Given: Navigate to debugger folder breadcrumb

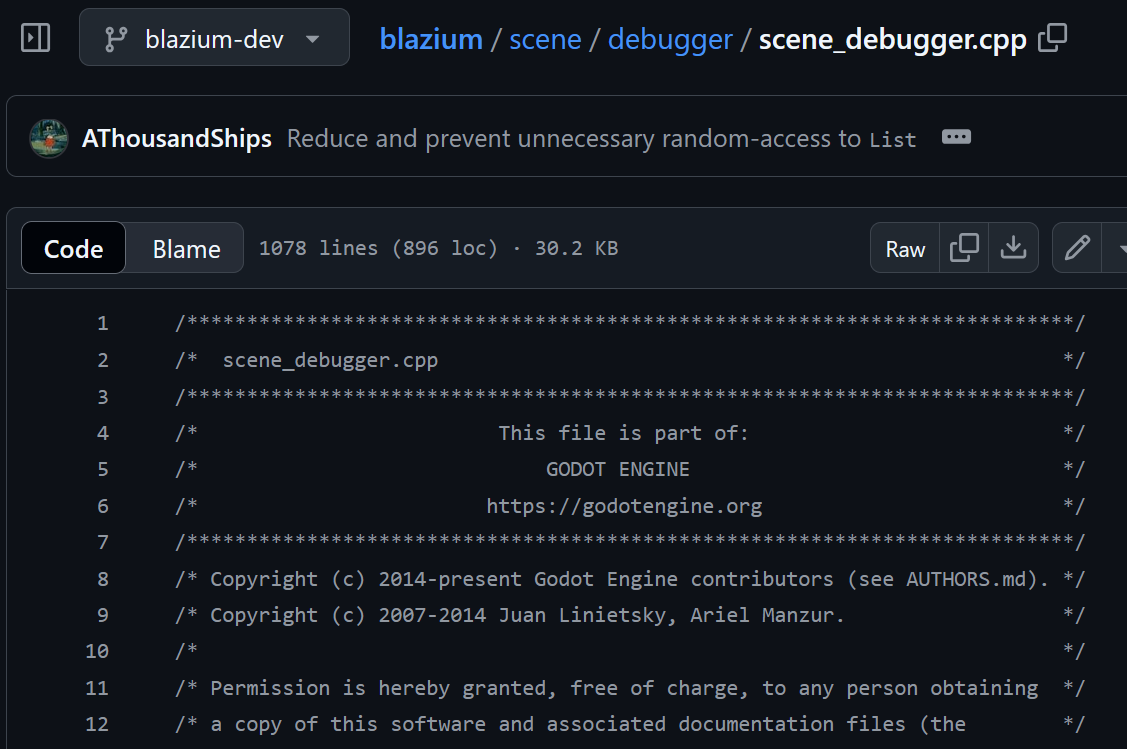Looking at the screenshot, I should (x=670, y=40).
